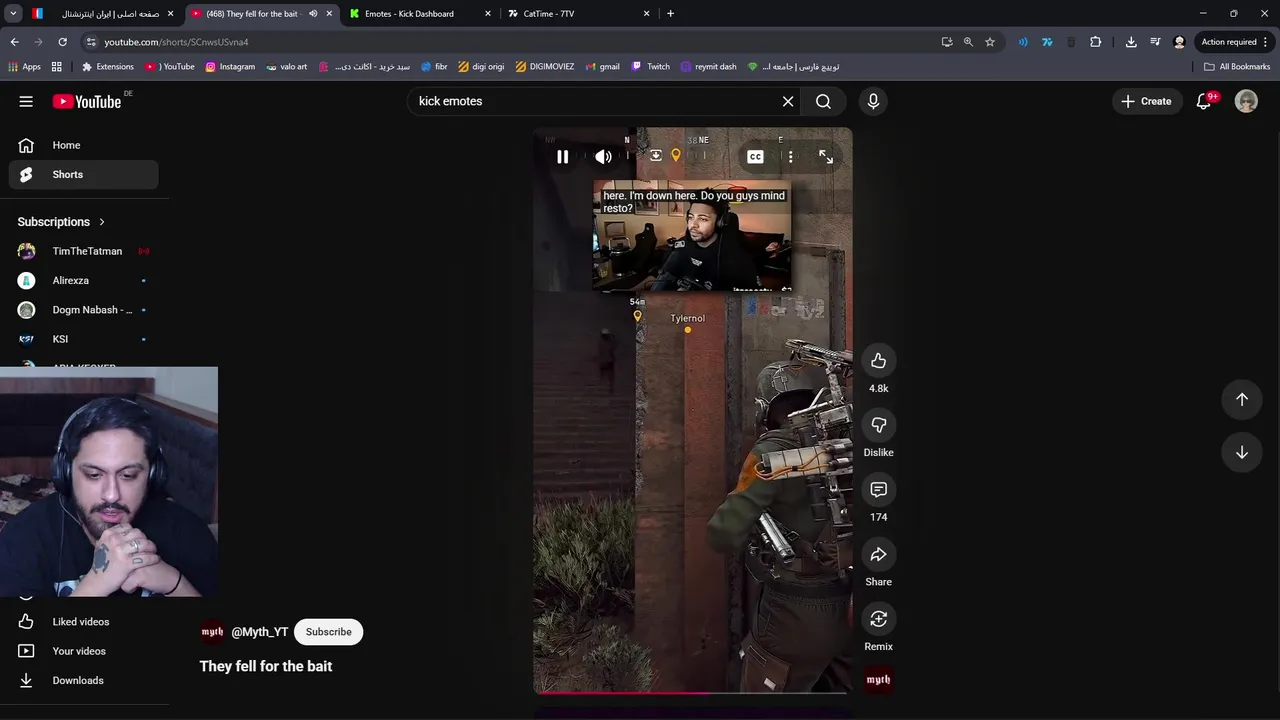Open the Short's three-dot more options
The image size is (1280, 720).
tap(790, 157)
